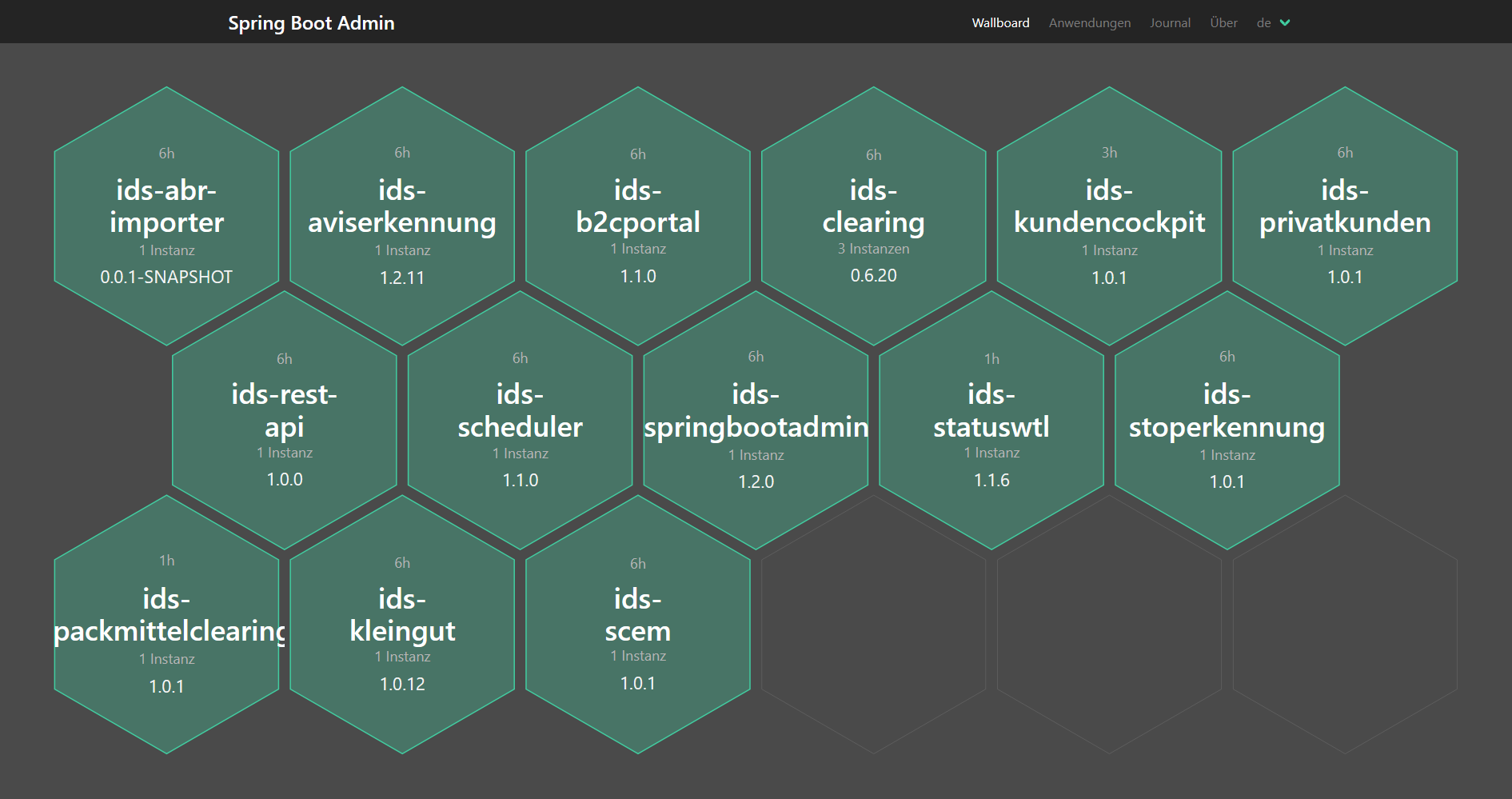Open the ids-aviserkennung hexagon tile

tap(402, 216)
